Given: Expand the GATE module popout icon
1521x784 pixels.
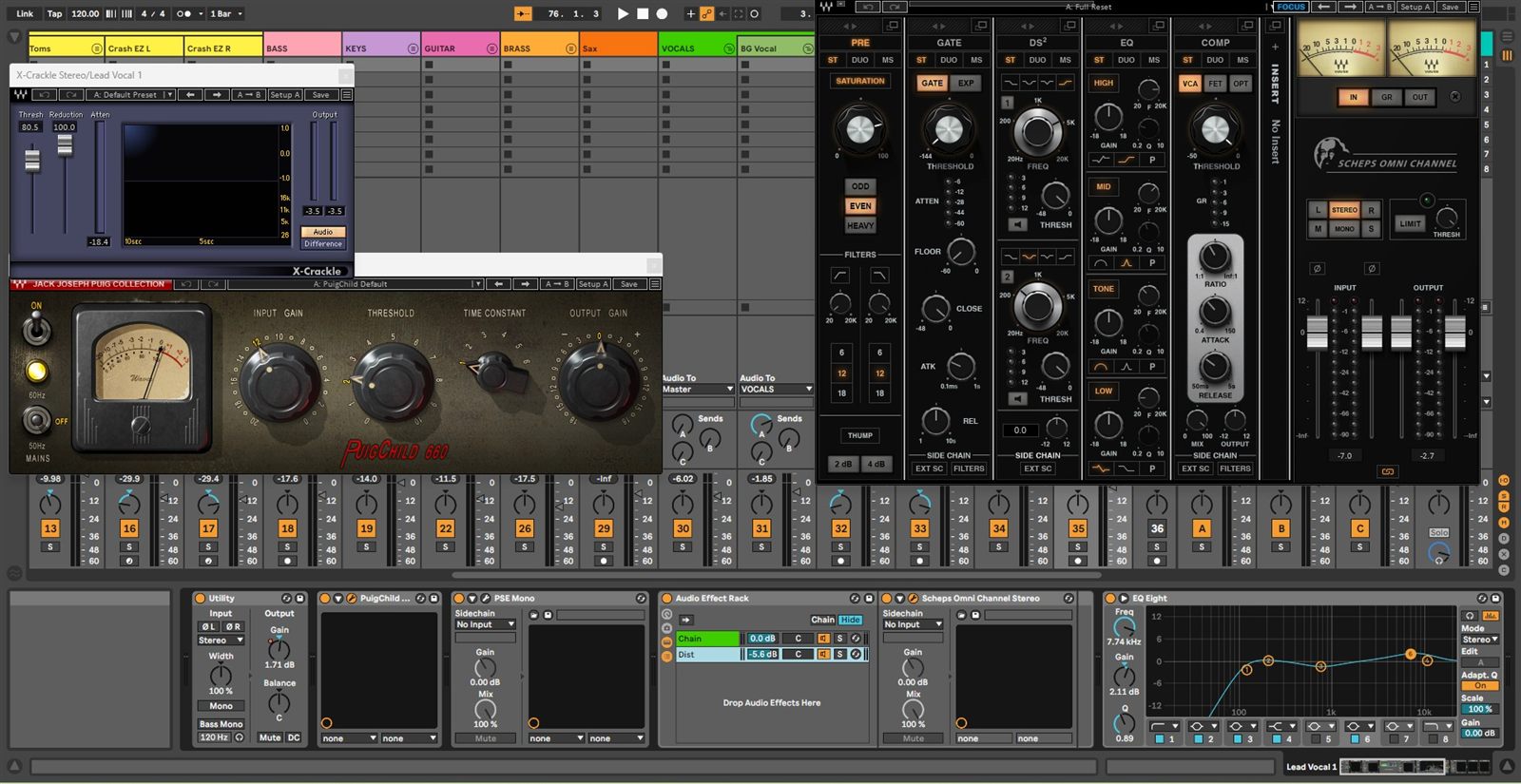Looking at the screenshot, I should (981, 25).
